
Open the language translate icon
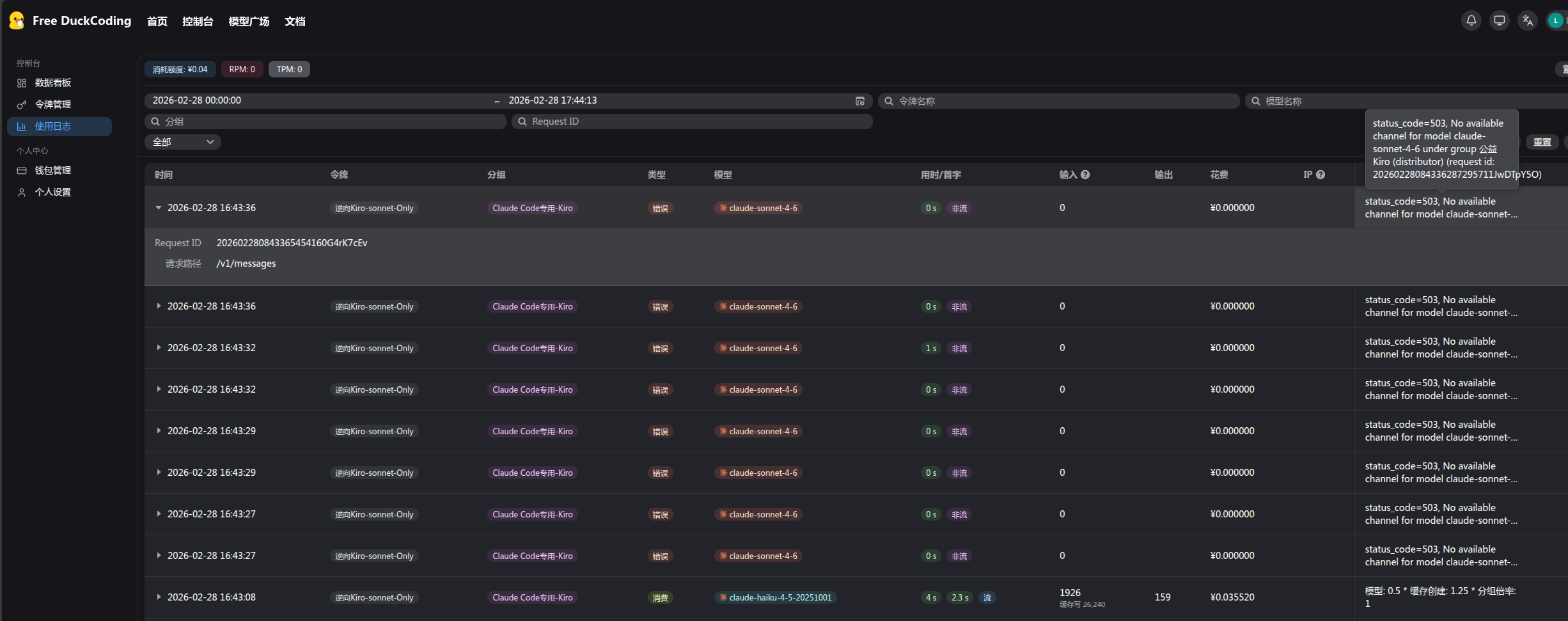pos(1528,21)
